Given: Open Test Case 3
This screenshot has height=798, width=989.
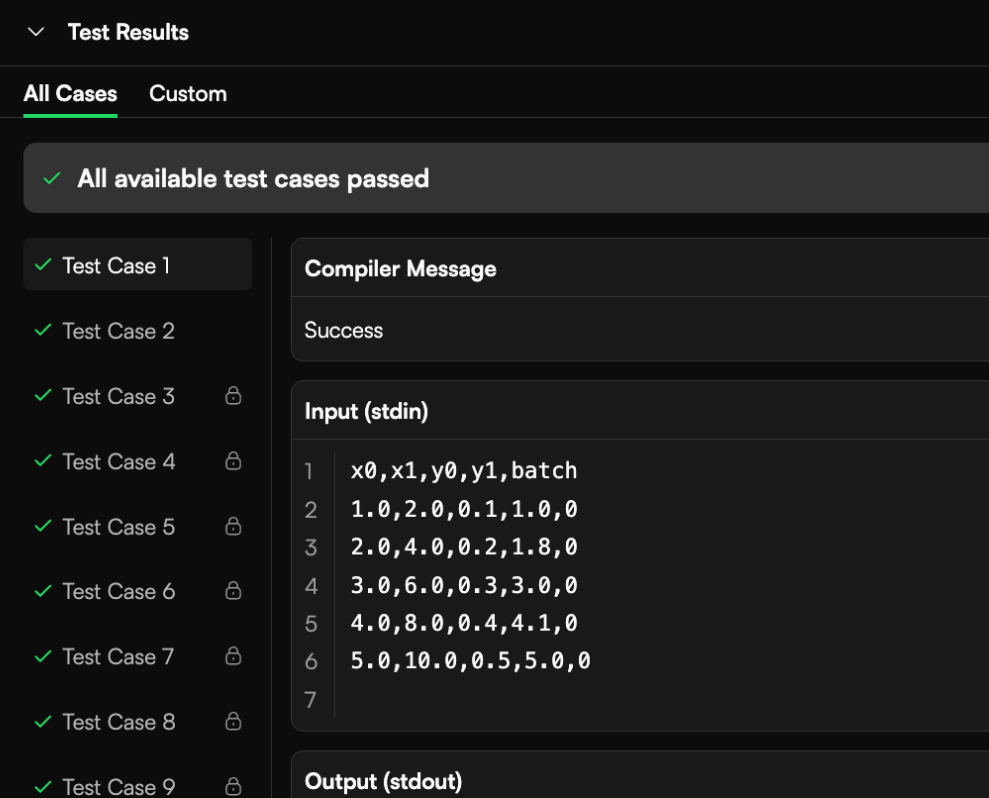Looking at the screenshot, I should (x=118, y=397).
